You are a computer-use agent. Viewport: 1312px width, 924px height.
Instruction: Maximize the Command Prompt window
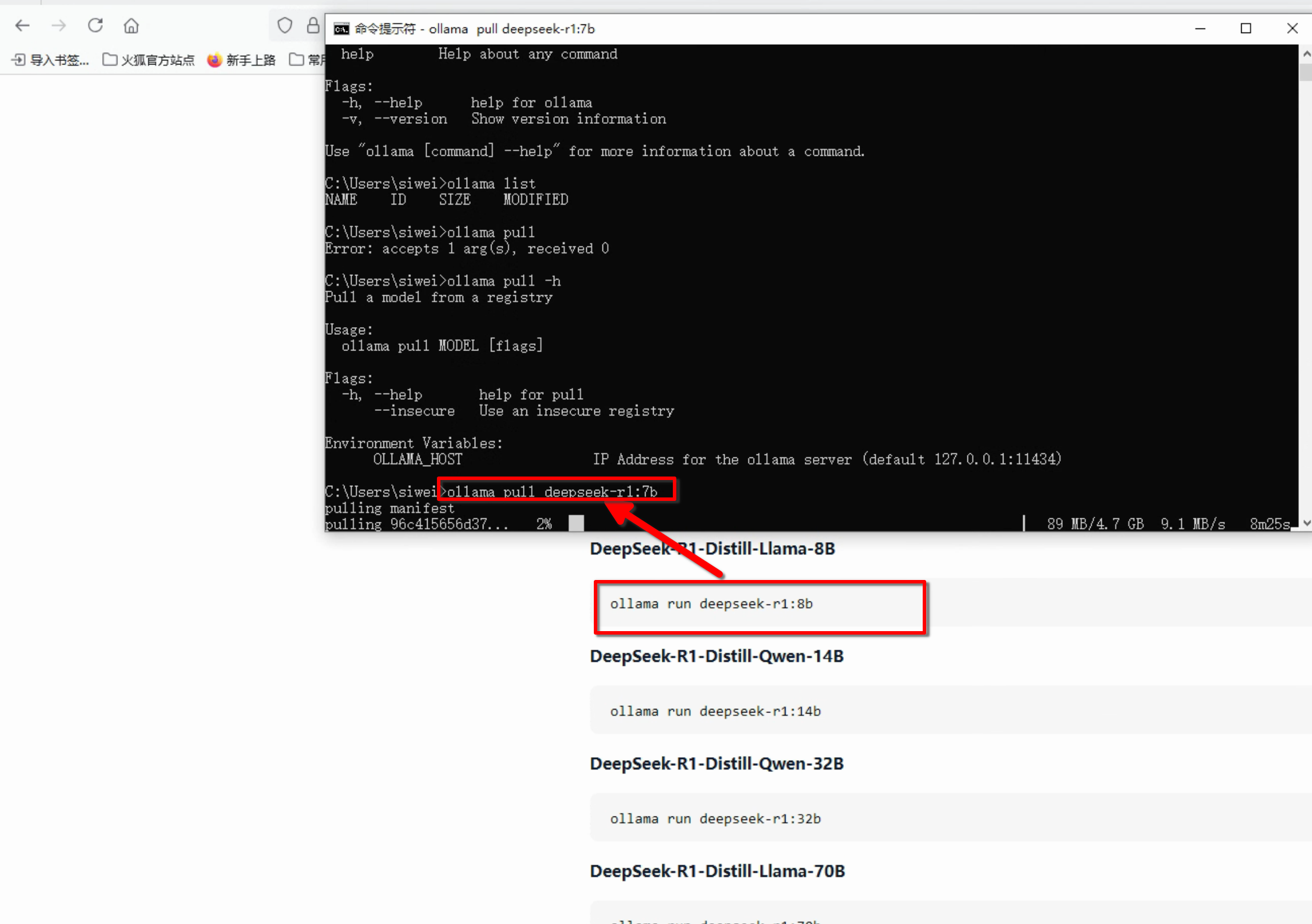1246,28
